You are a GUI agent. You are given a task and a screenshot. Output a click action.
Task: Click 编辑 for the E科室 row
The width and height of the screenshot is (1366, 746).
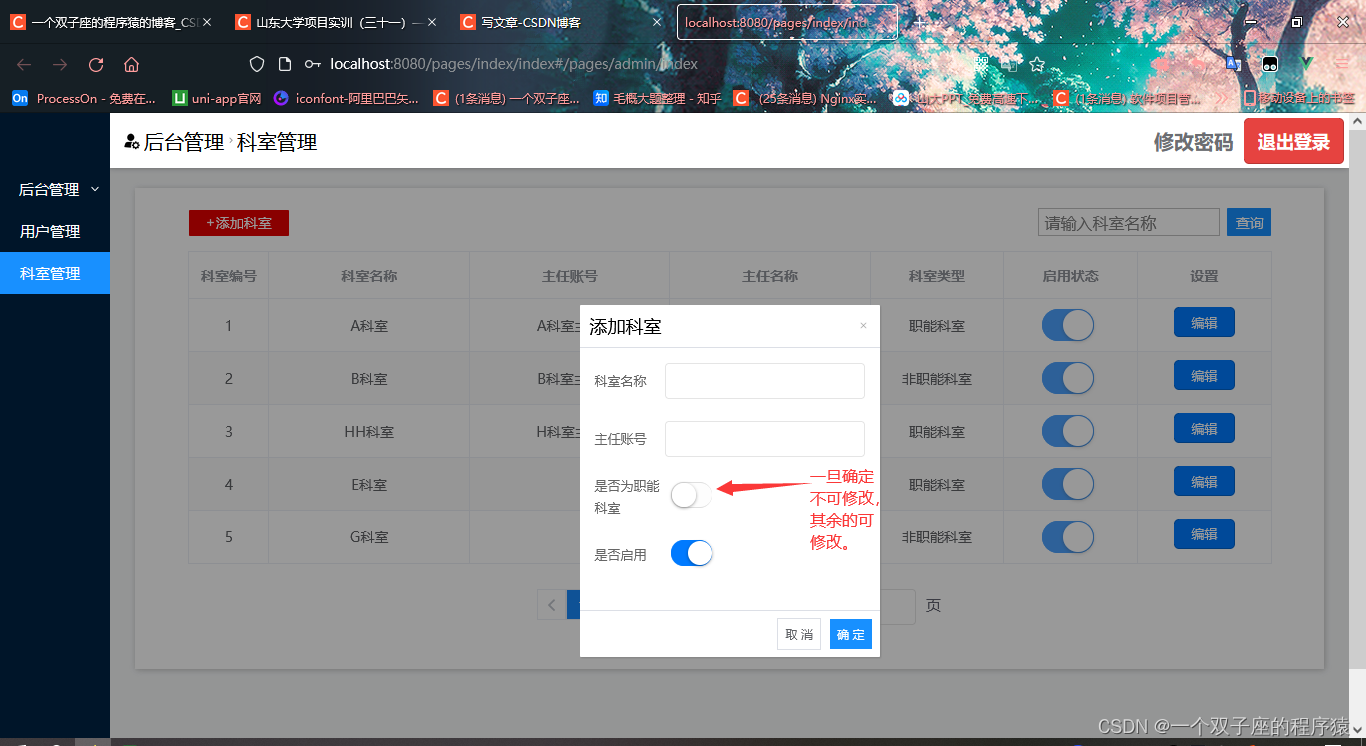pyautogui.click(x=1204, y=482)
